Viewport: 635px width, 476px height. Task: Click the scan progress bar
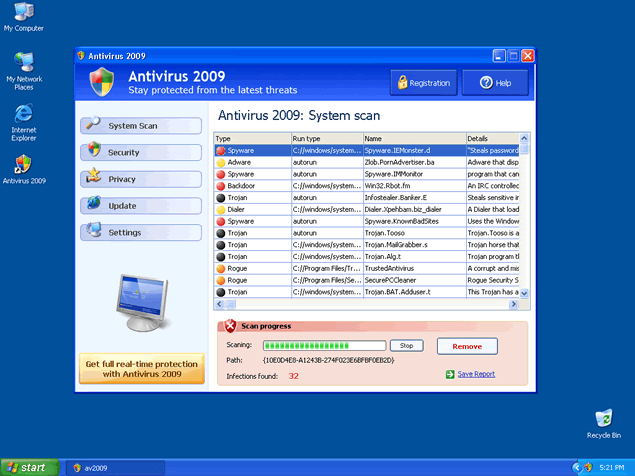(323, 345)
